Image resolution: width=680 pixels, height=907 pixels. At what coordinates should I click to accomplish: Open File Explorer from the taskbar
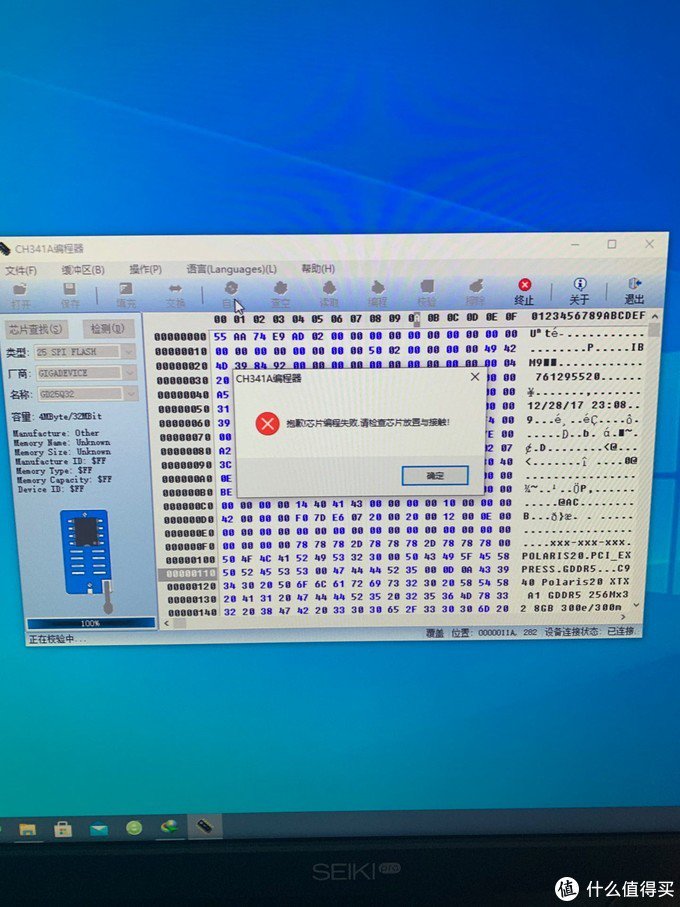point(27,829)
